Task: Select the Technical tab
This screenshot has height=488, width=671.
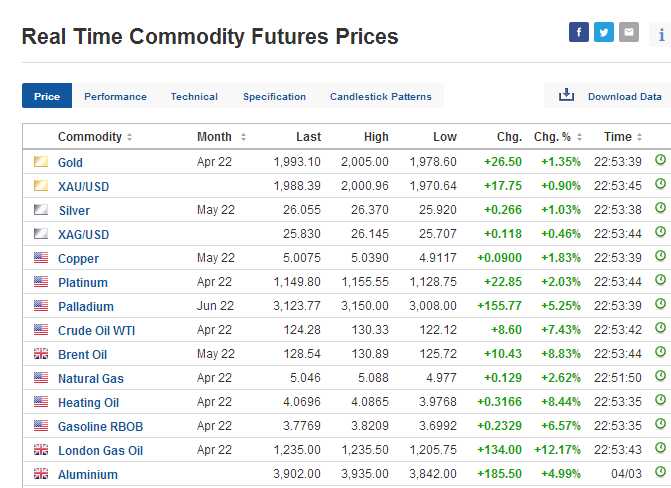Action: tap(194, 97)
